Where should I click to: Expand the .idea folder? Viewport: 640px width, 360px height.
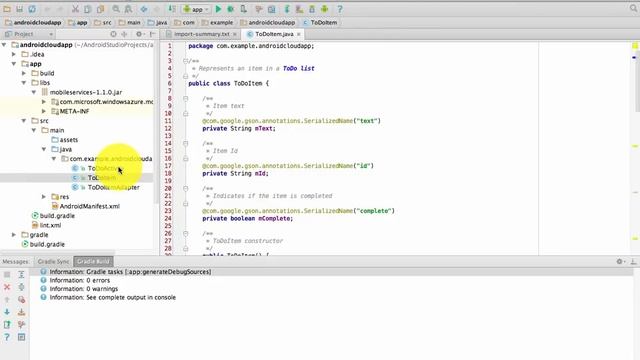[x=14, y=54]
